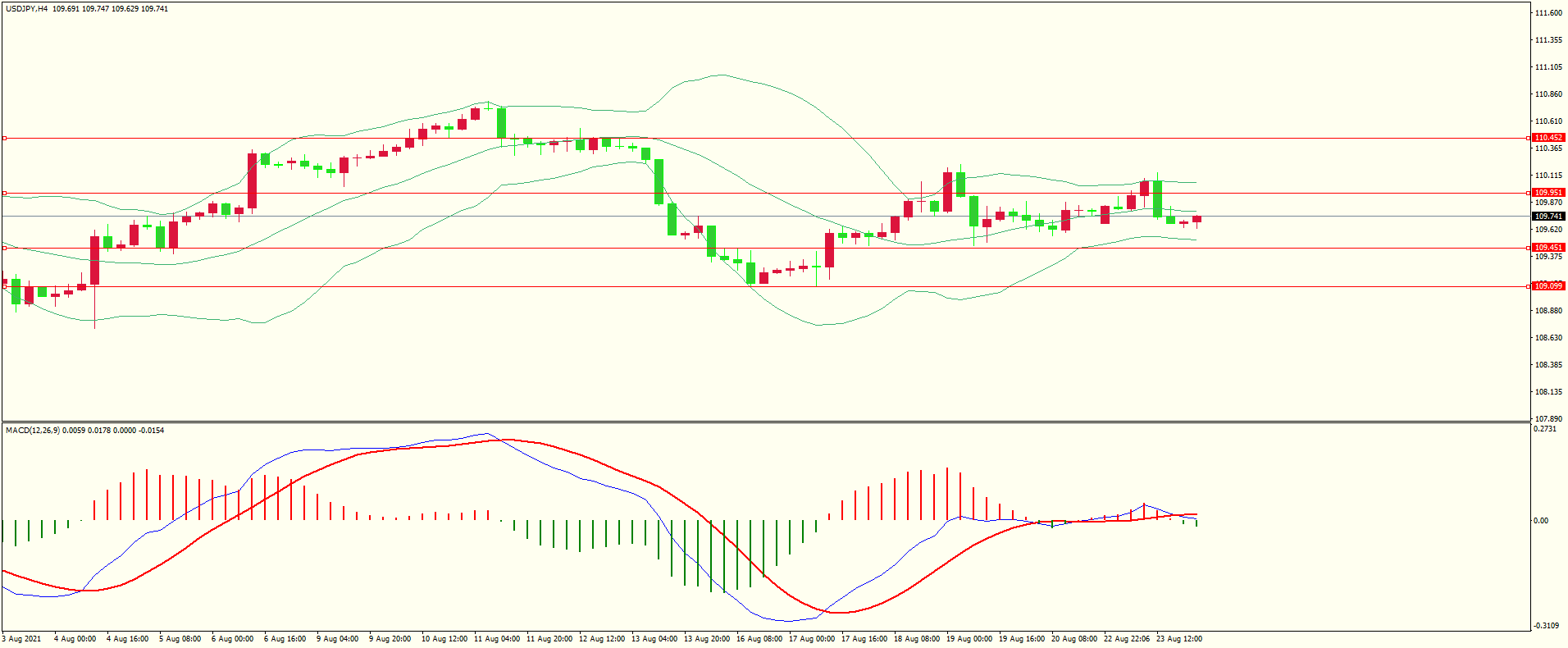
Task: Click the black 109.741 current price tag
Action: 1549,217
